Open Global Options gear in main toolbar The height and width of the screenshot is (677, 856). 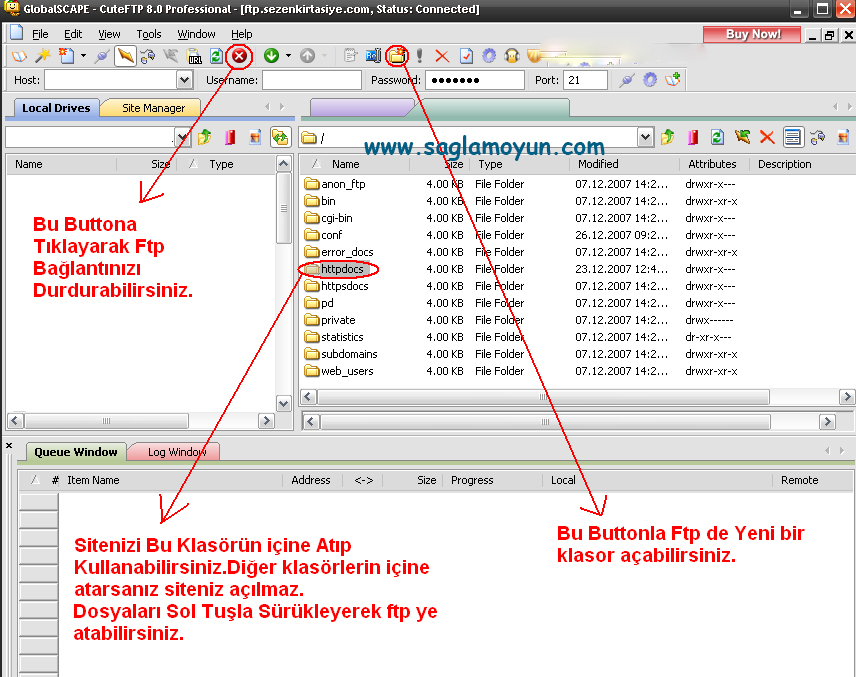tap(489, 56)
